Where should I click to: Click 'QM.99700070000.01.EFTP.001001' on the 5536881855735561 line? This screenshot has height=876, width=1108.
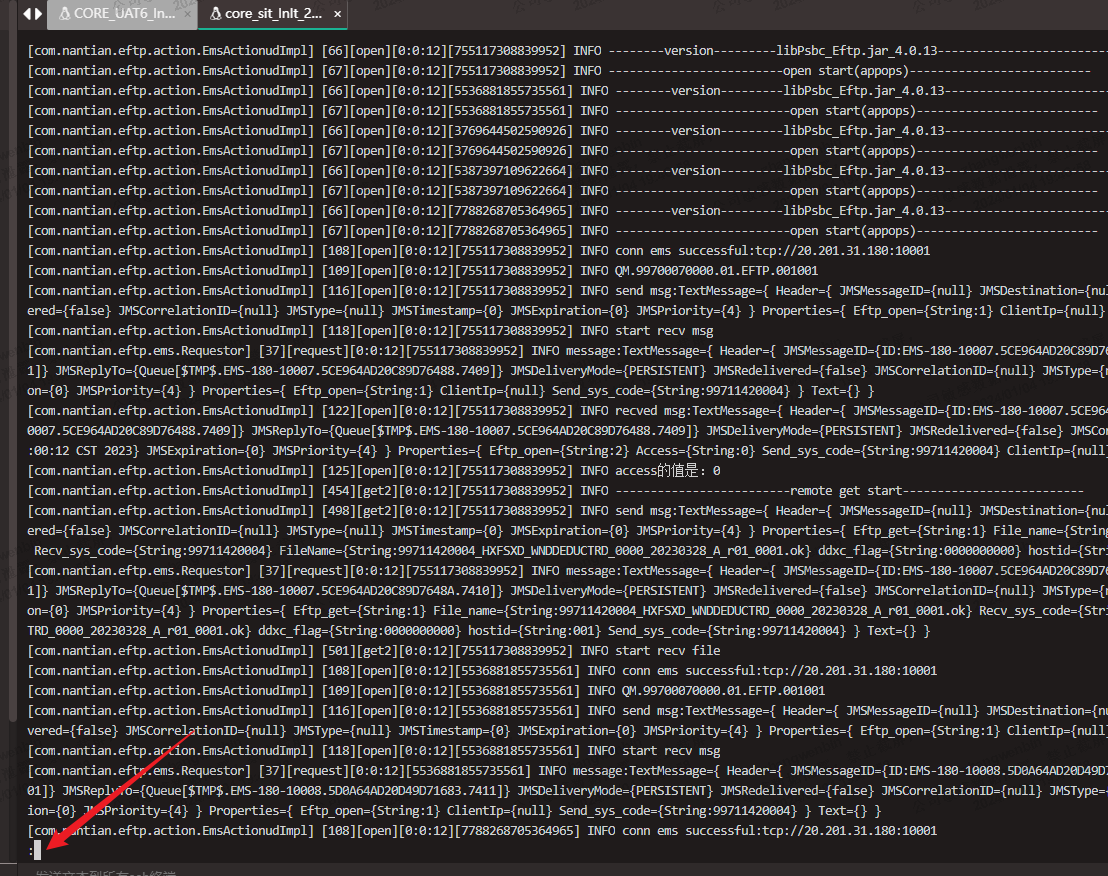tap(724, 691)
